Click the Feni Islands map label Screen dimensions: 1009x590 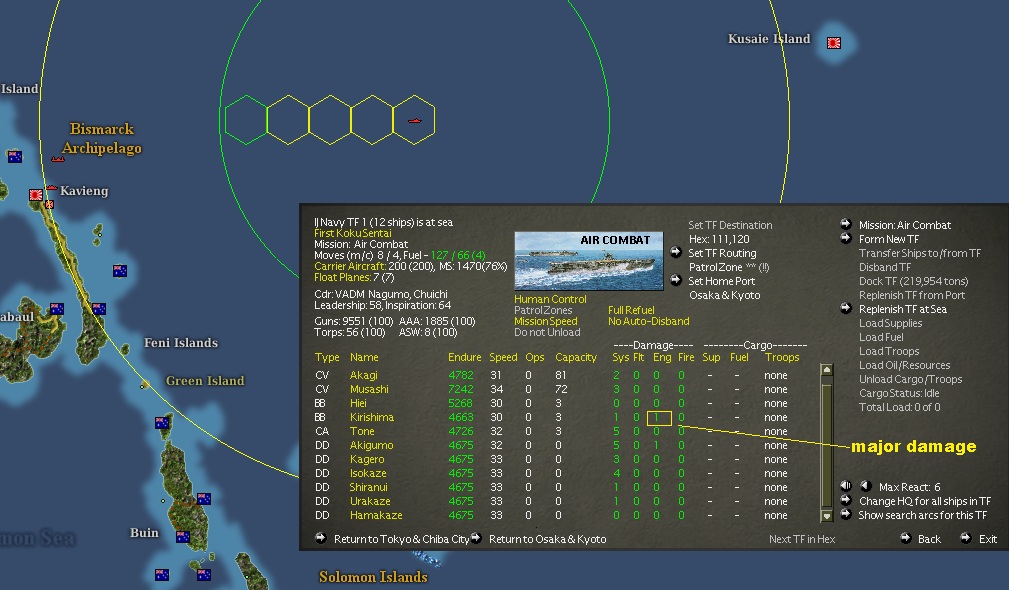(x=181, y=343)
